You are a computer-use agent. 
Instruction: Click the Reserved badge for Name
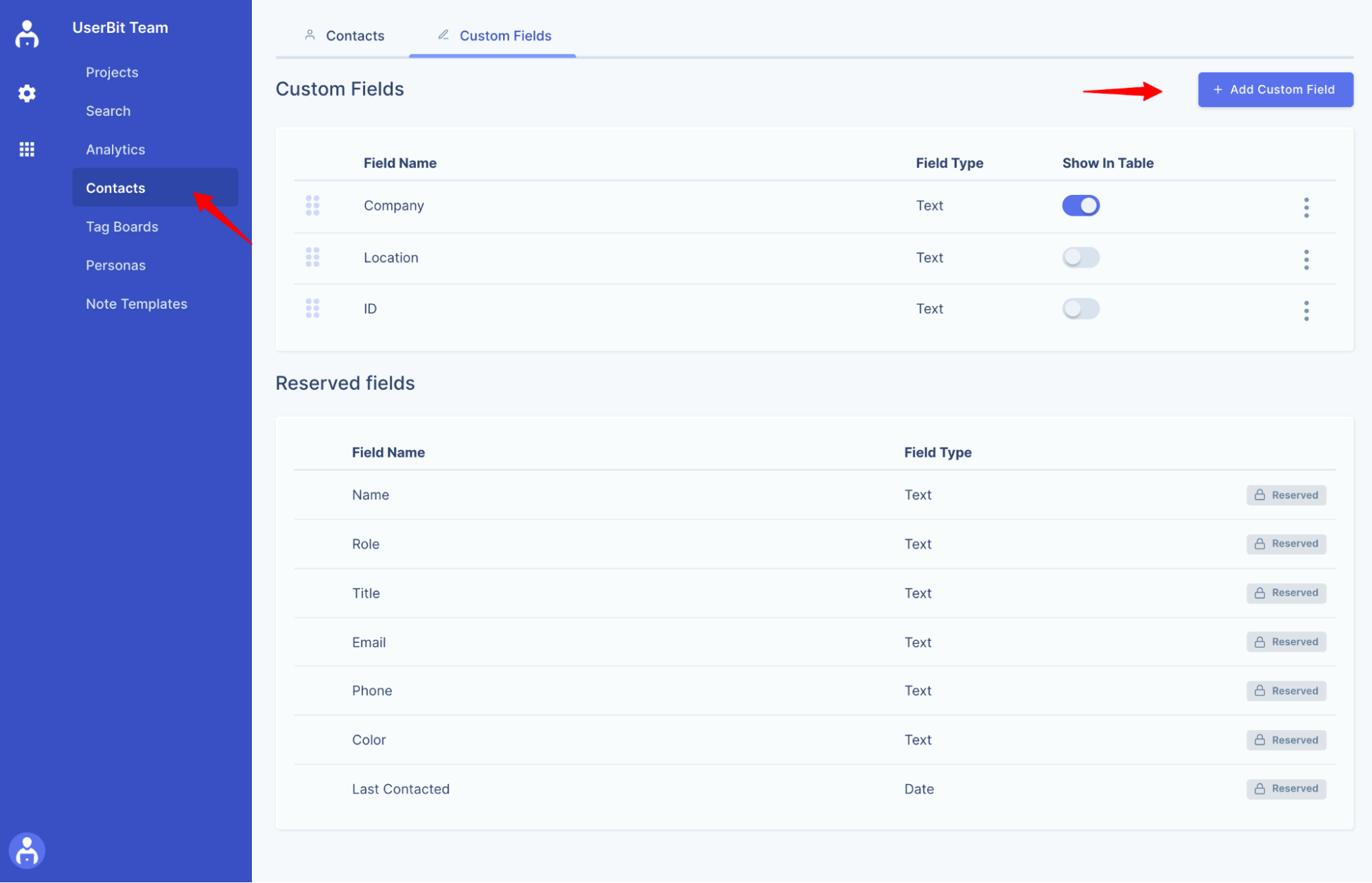click(x=1286, y=495)
